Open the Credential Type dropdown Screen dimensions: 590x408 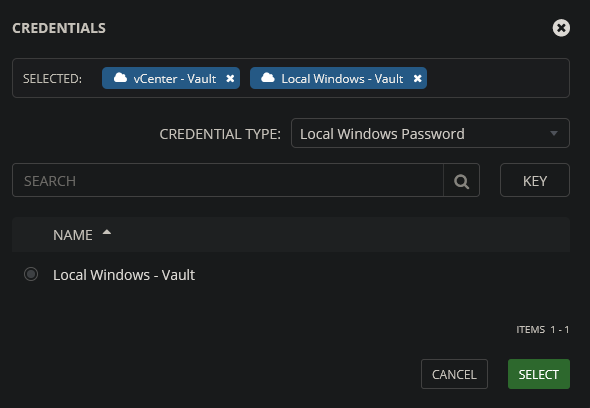pyautogui.click(x=430, y=133)
